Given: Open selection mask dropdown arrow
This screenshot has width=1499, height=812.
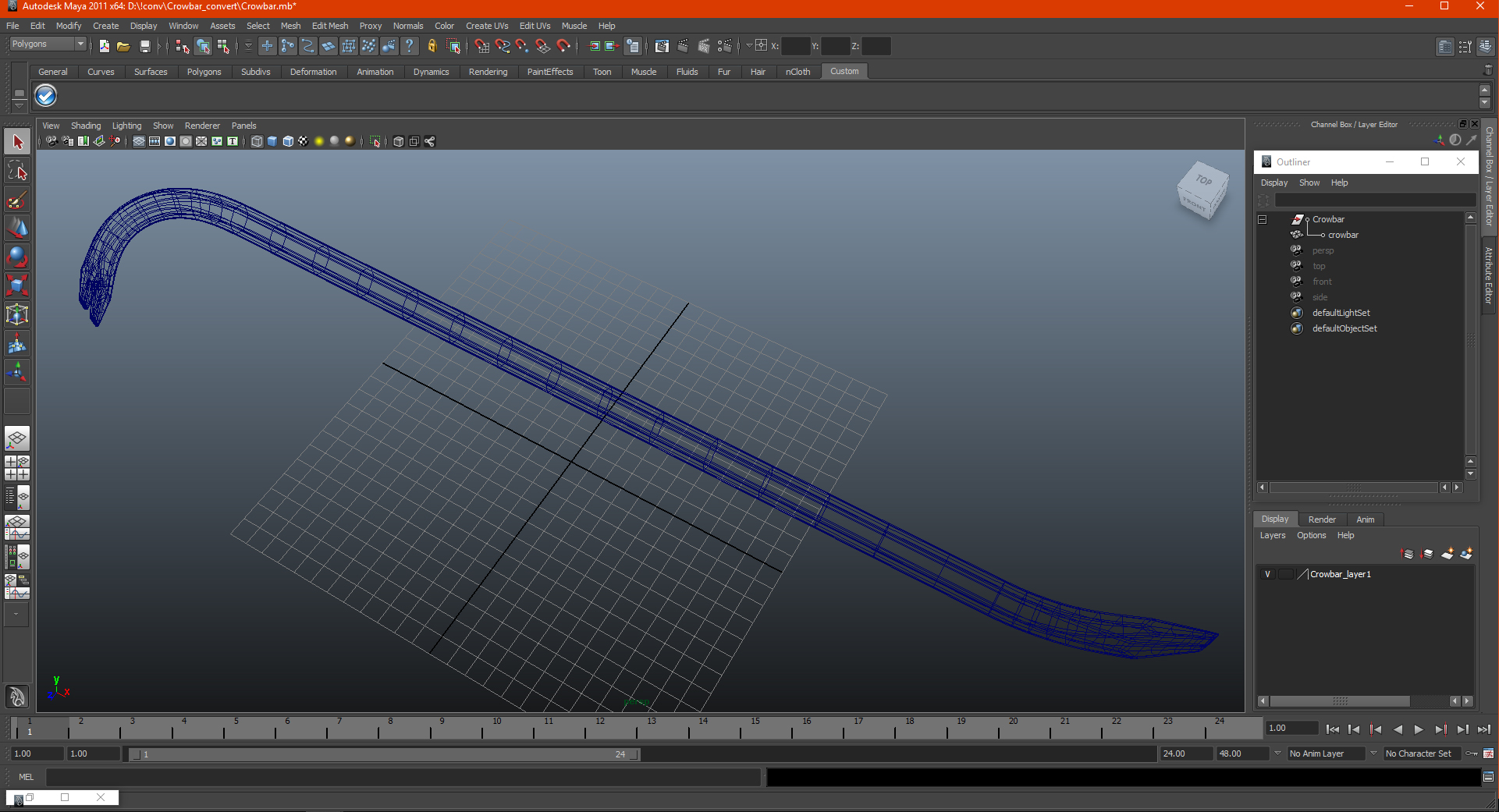Looking at the screenshot, I should pyautogui.click(x=248, y=46).
